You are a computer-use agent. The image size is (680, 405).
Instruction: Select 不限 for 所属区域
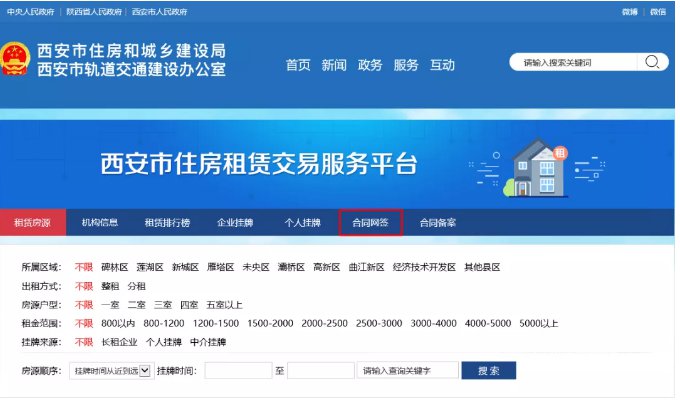click(x=84, y=267)
